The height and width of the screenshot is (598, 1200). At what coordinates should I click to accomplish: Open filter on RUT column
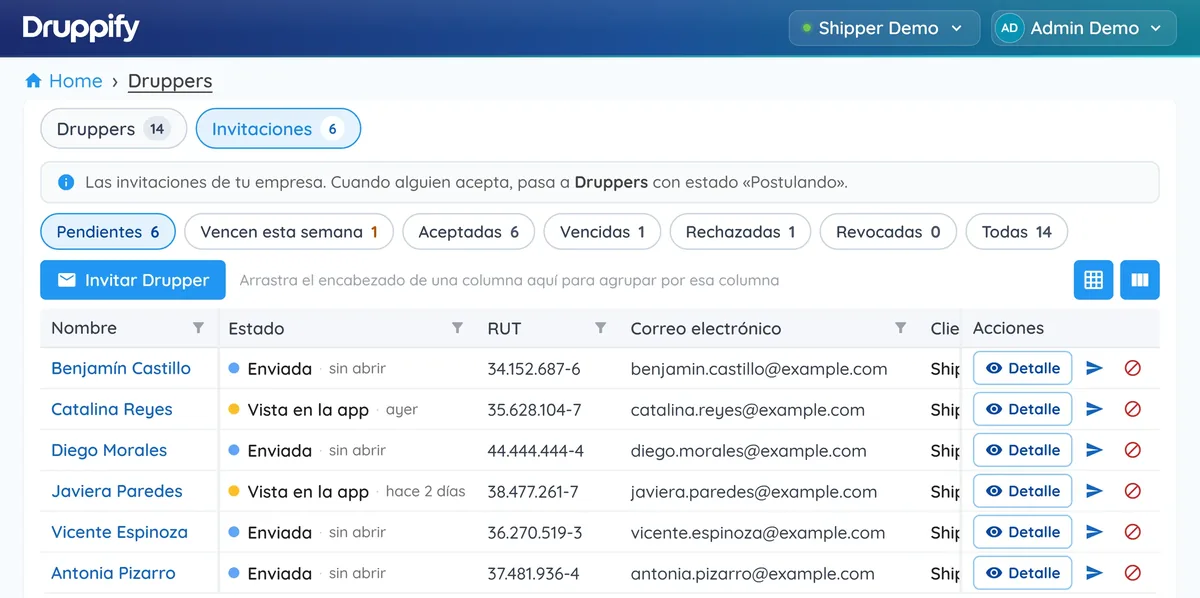600,328
